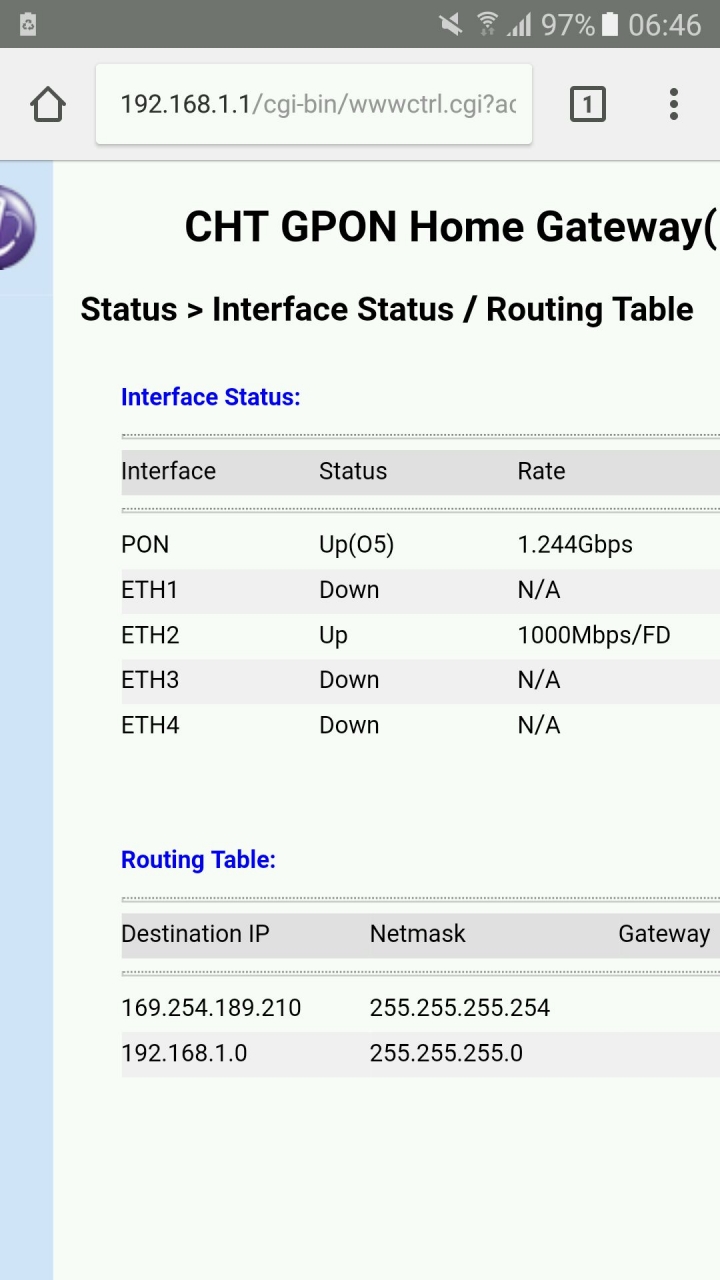The height and width of the screenshot is (1280, 720).
Task: Tap the battery indicator in status bar
Action: point(610,24)
